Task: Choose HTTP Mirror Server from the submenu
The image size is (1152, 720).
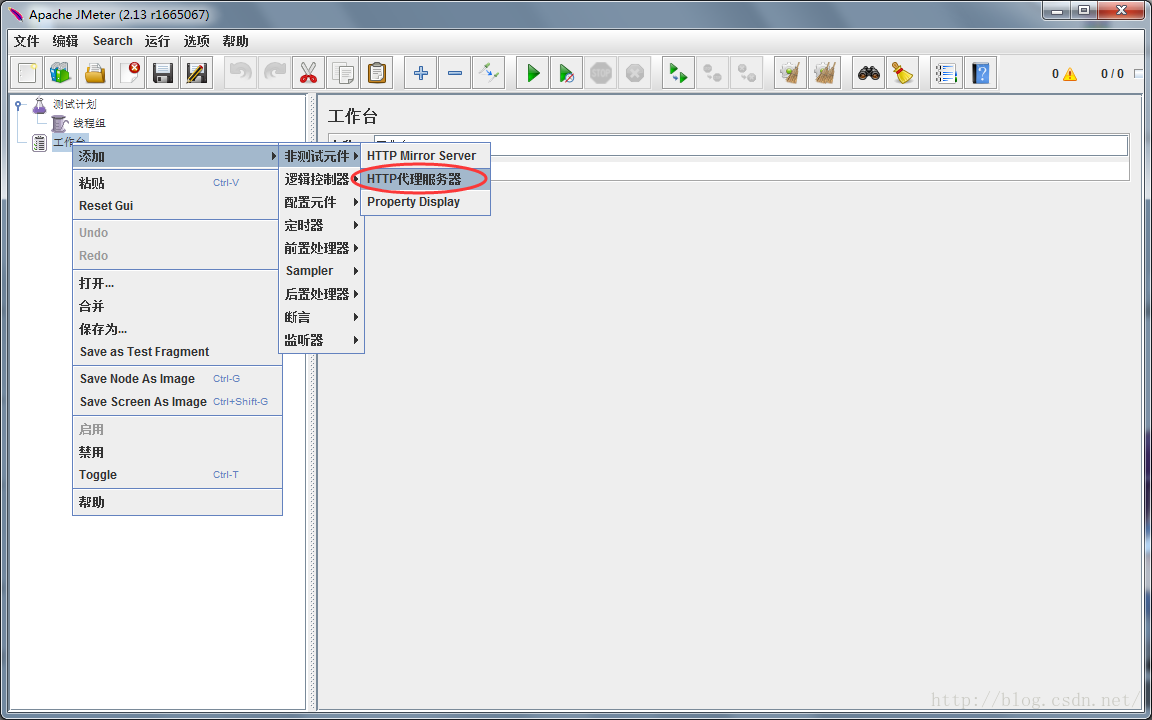Action: (x=425, y=156)
